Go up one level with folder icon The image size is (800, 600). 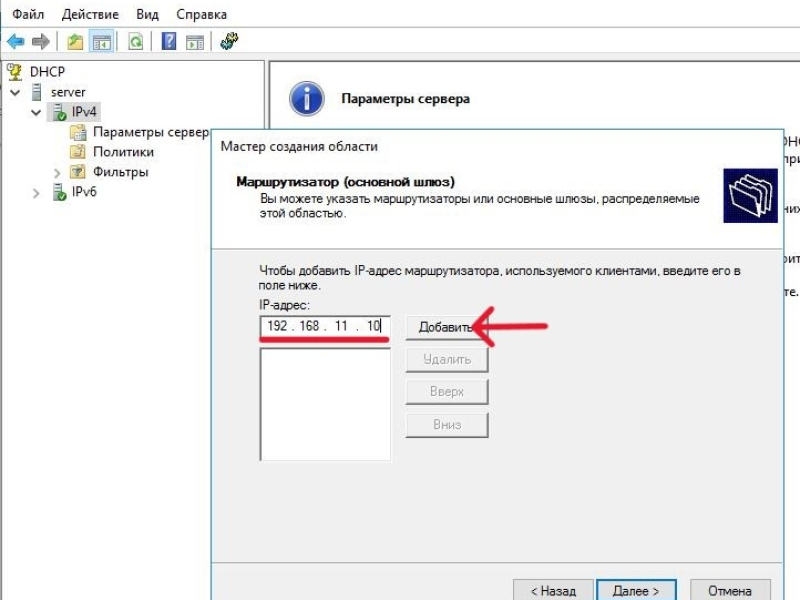coord(75,41)
